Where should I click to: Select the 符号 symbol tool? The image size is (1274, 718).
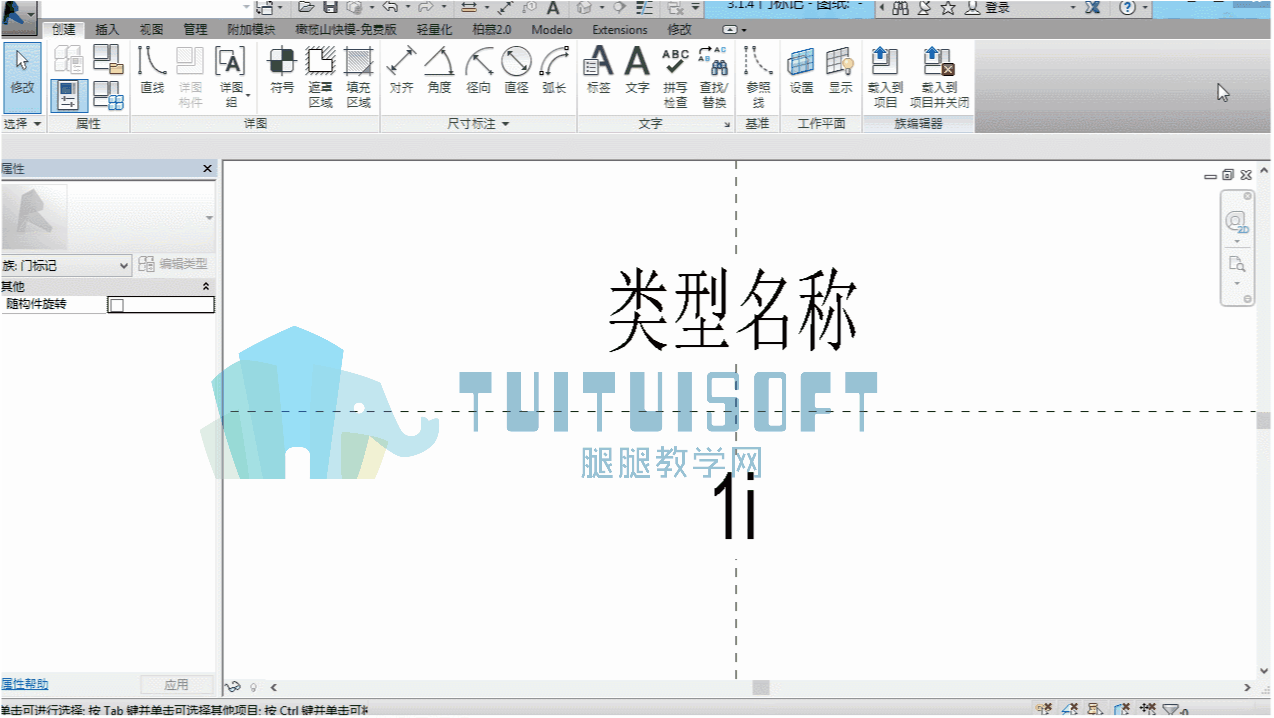[x=282, y=70]
